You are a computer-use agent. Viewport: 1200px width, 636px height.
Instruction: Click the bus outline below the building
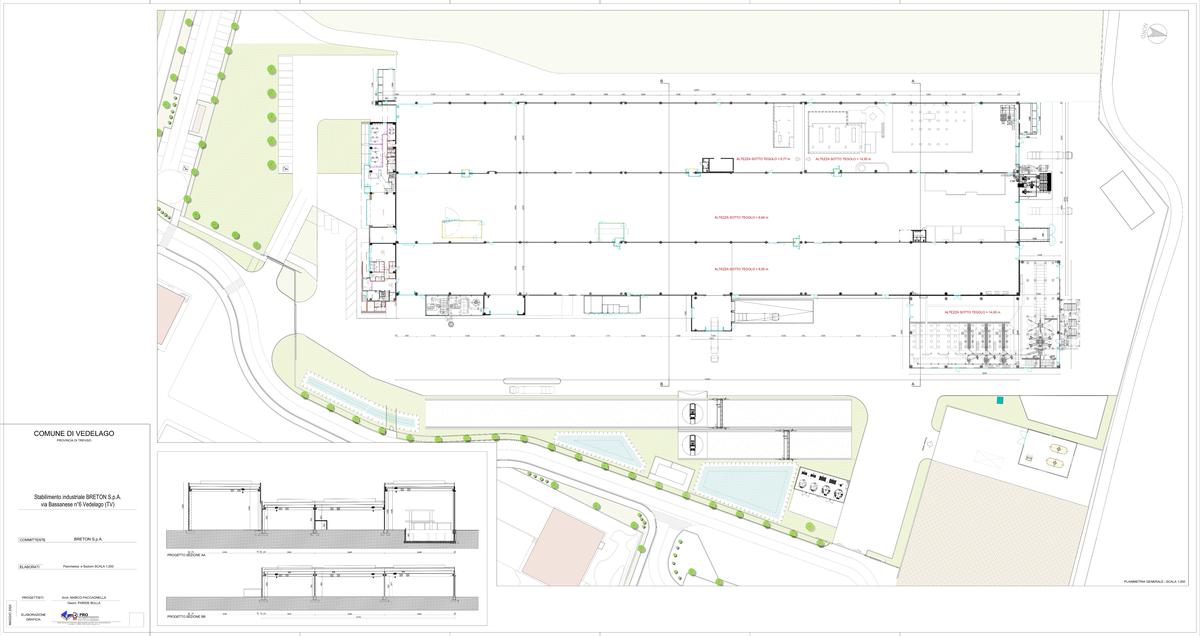[x=527, y=390]
